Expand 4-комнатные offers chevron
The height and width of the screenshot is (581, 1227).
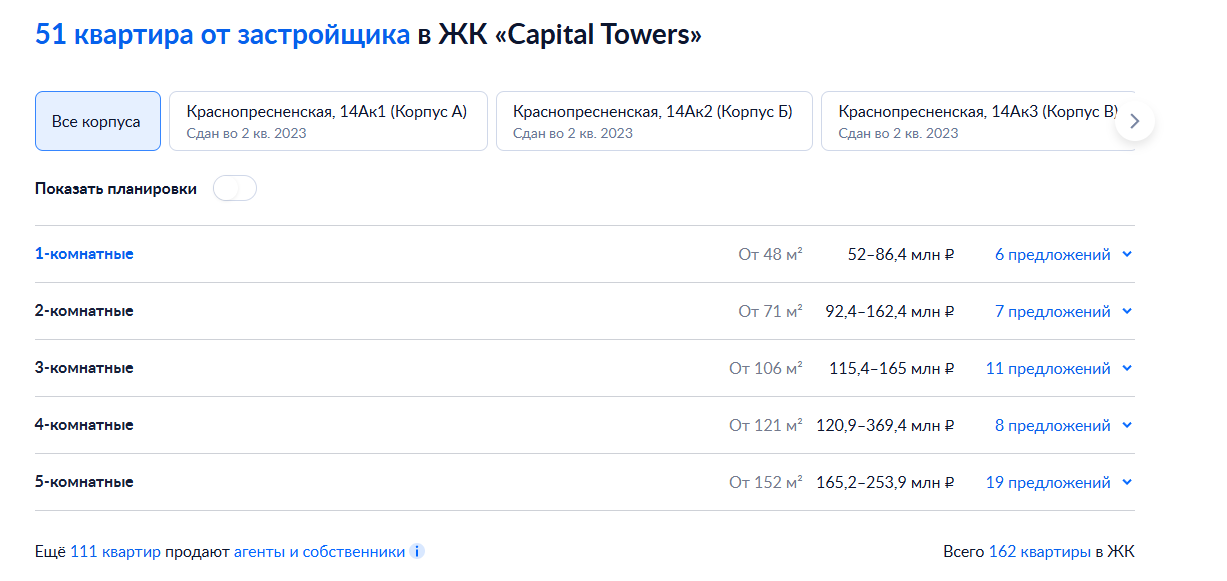coord(1128,425)
